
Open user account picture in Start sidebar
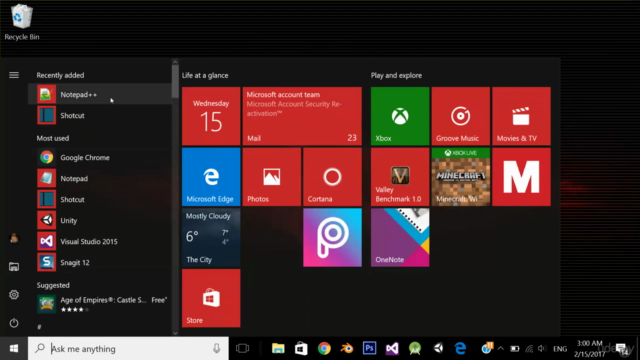pos(14,238)
